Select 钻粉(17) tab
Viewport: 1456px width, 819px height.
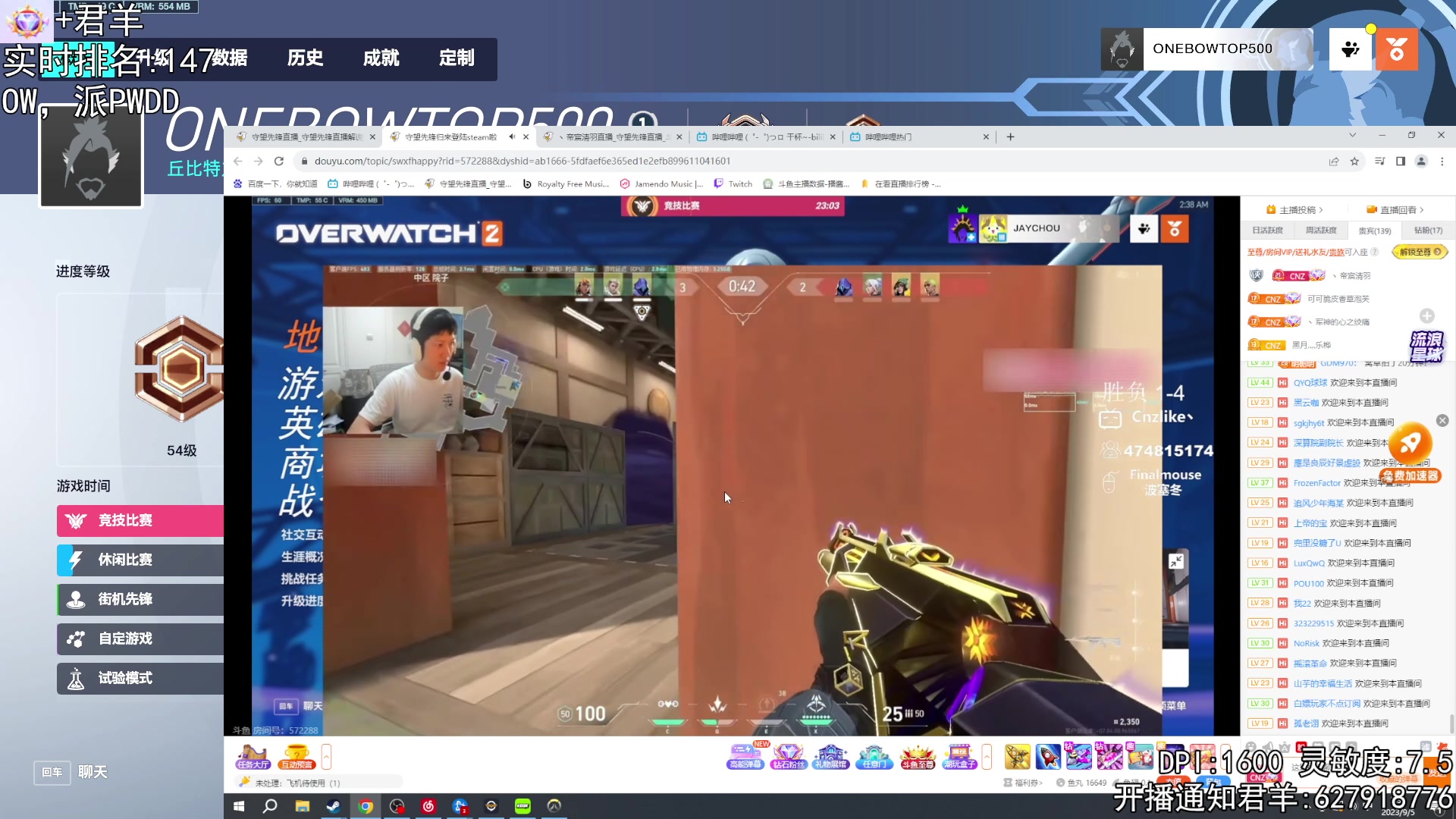(1428, 231)
